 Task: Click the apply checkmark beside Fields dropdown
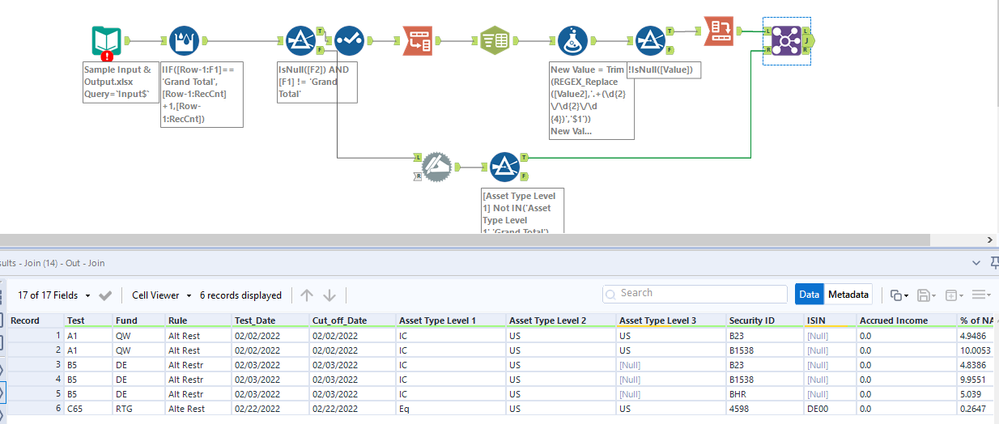coord(105,295)
